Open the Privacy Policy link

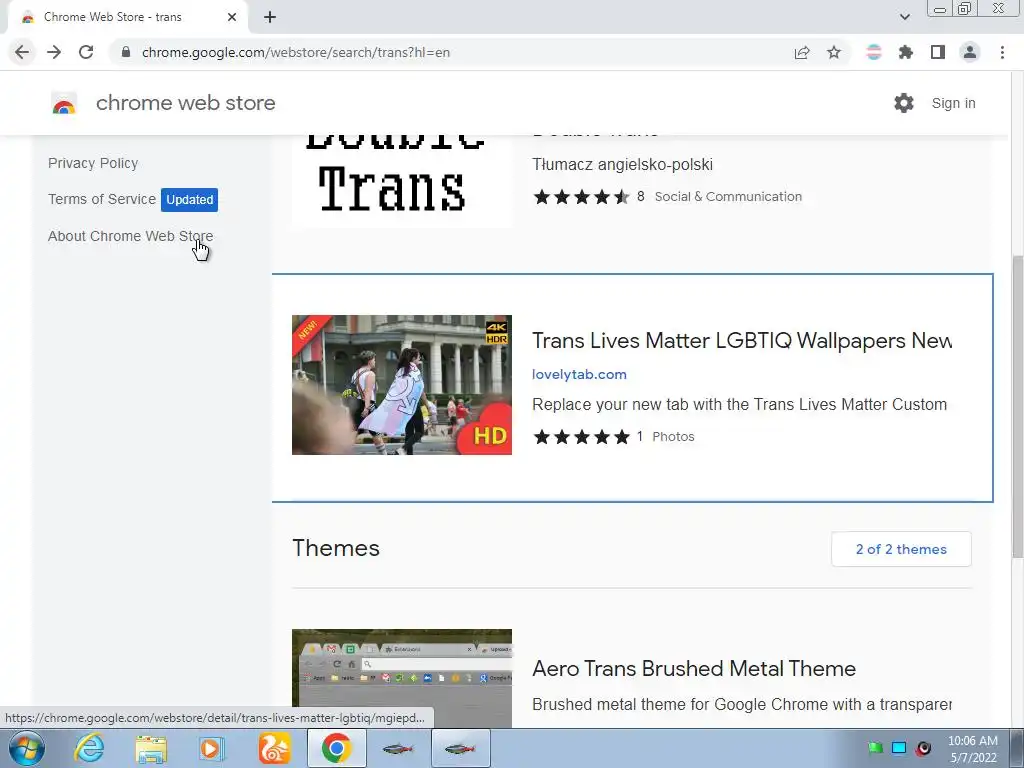pos(93,163)
